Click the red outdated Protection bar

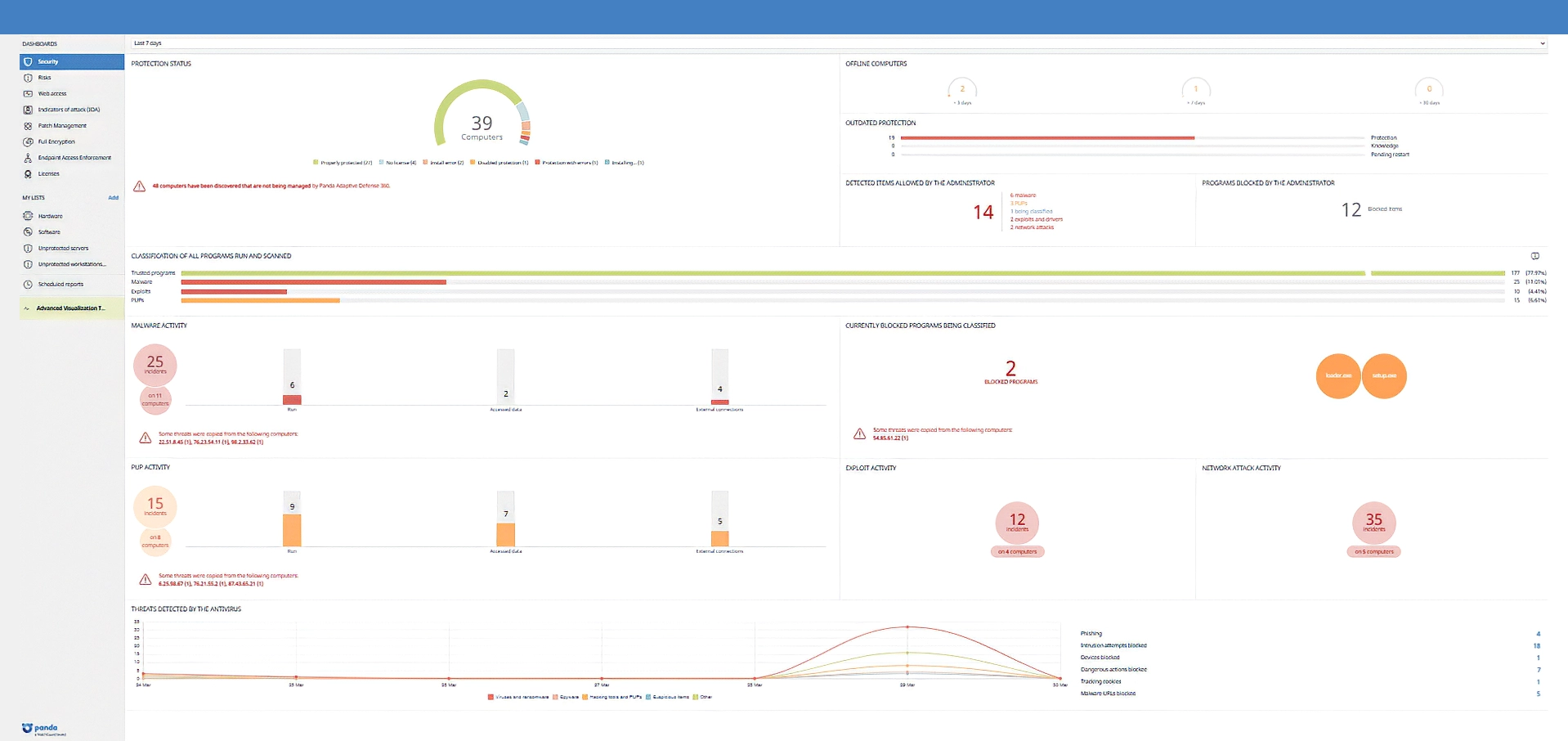tap(1047, 138)
